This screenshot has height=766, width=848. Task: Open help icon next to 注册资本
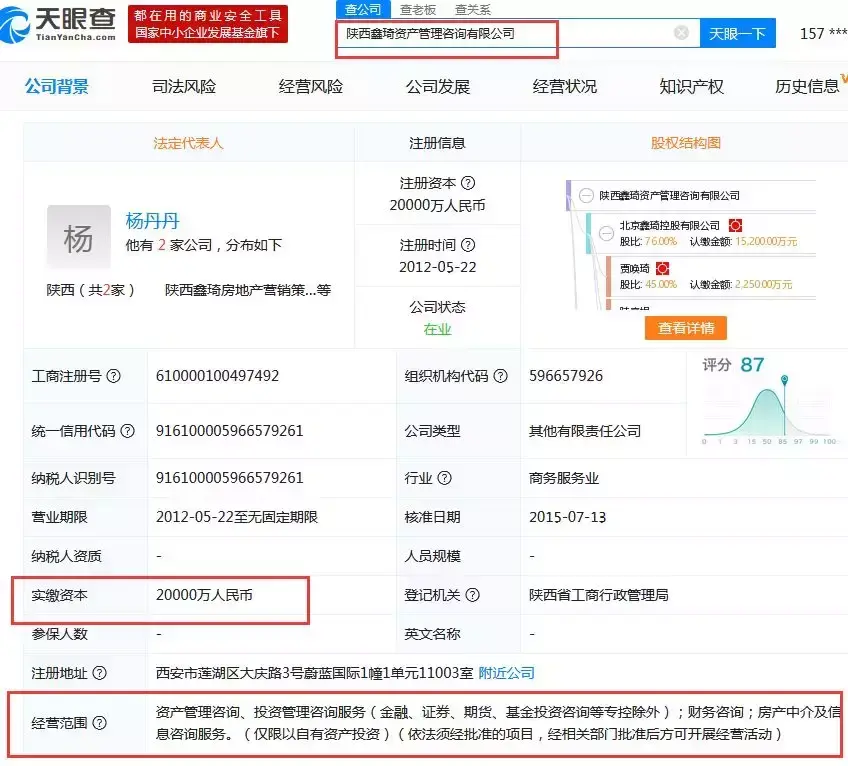pyautogui.click(x=468, y=183)
